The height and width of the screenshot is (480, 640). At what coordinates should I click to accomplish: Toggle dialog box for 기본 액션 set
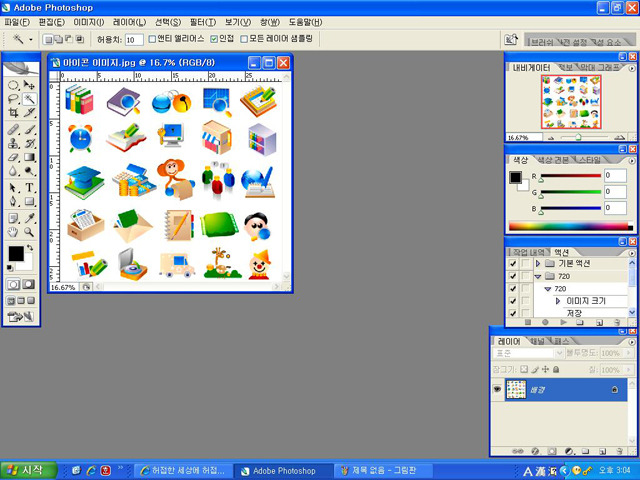(525, 264)
